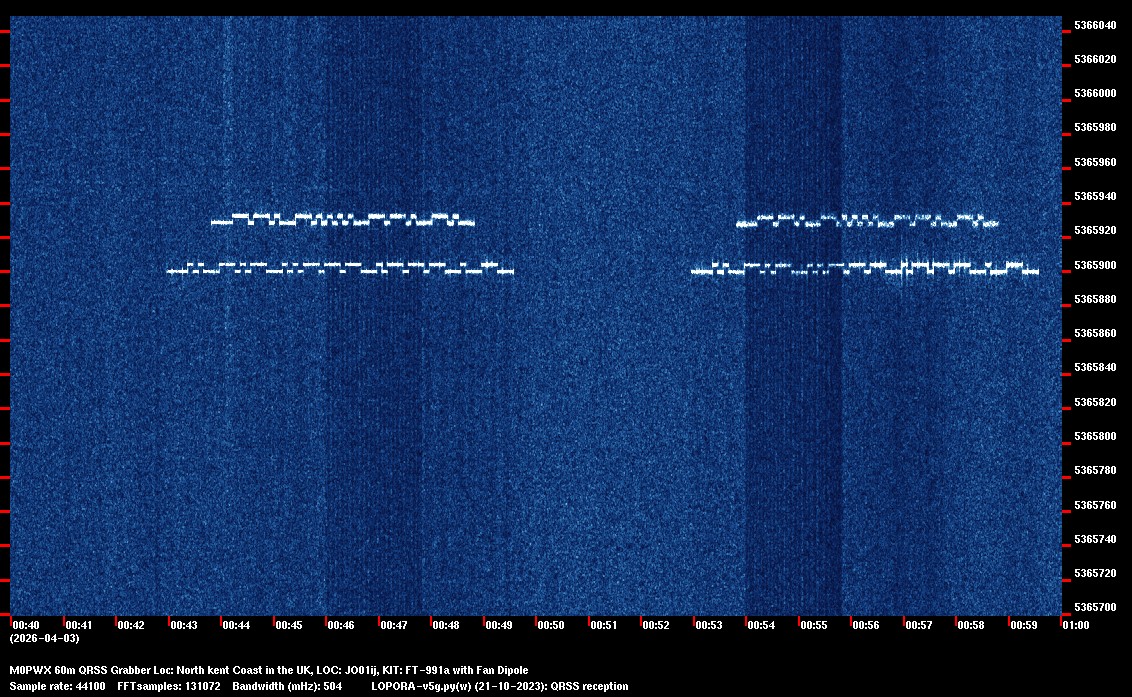This screenshot has width=1132, height=697.
Task: Click the upper signal trace on the right
Action: (x=867, y=221)
